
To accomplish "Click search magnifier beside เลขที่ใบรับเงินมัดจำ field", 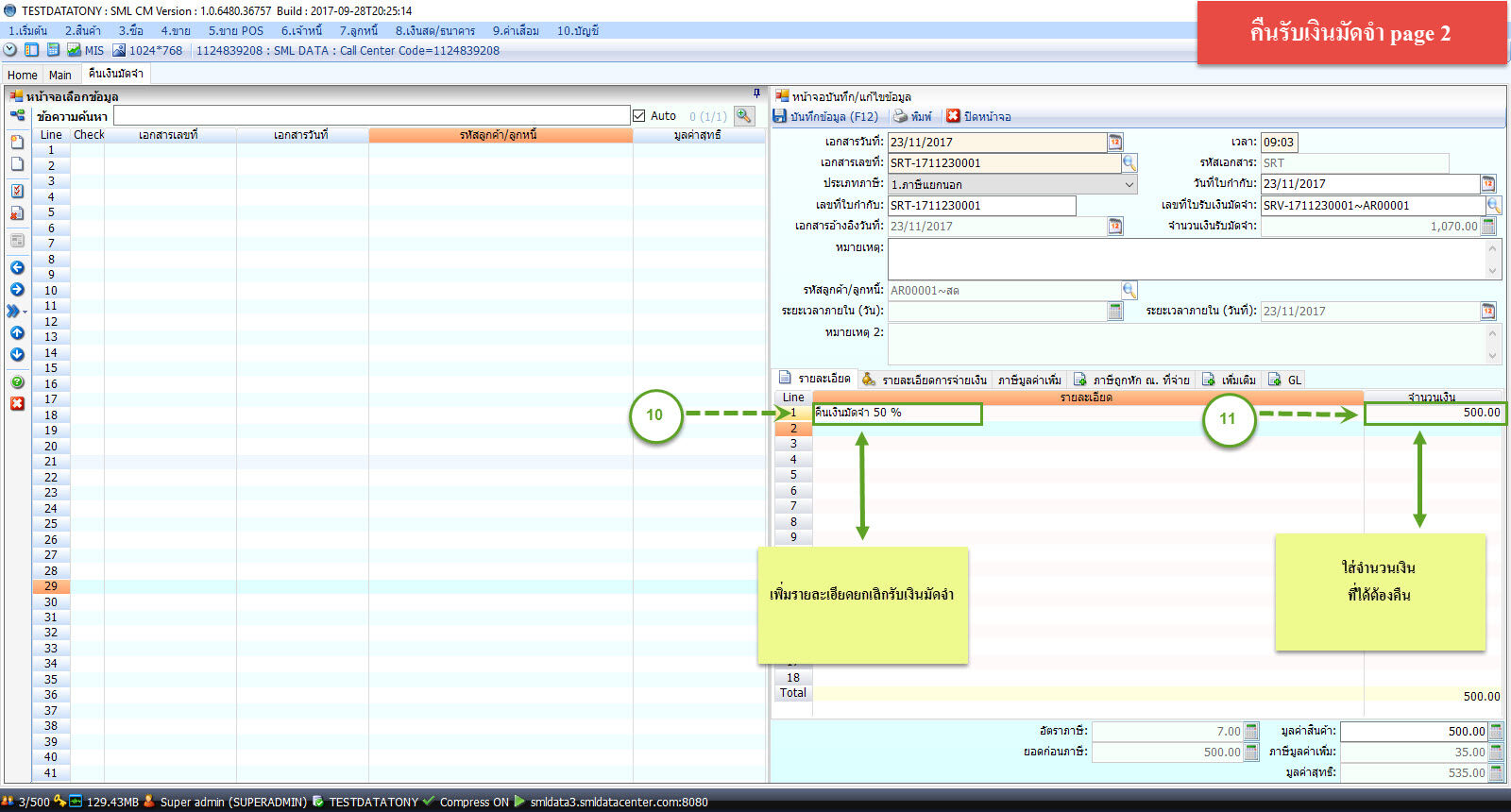I will pos(1494,205).
